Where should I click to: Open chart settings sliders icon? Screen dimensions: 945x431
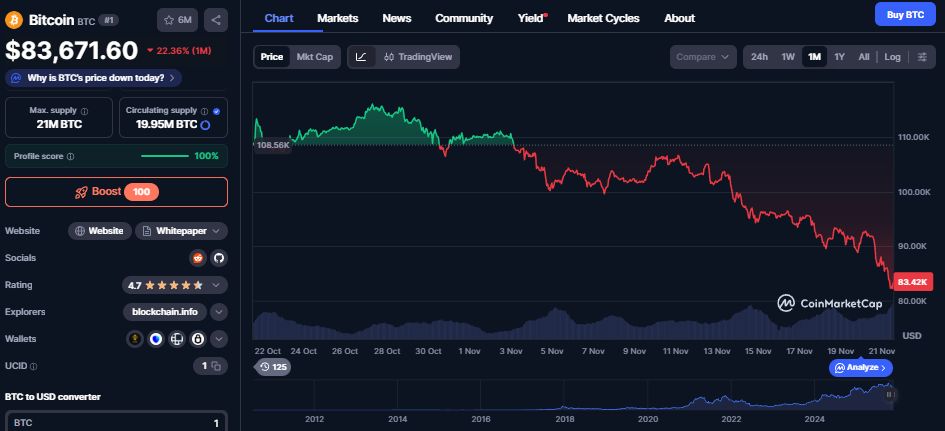click(922, 57)
